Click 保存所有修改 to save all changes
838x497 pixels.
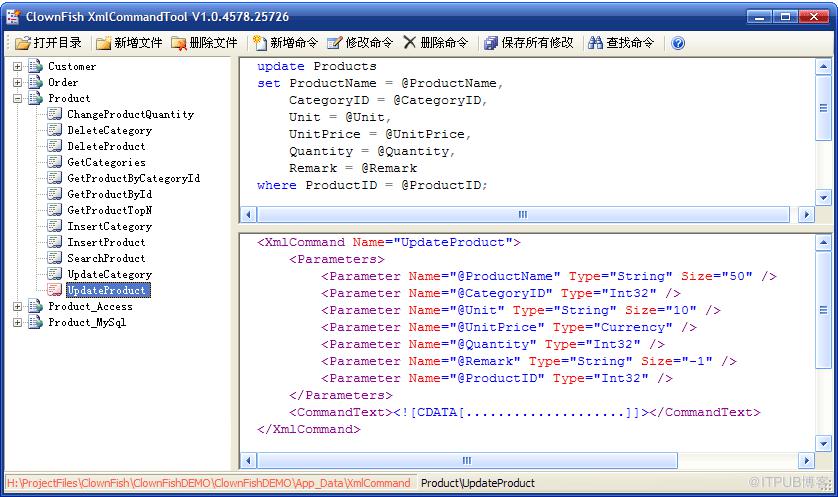click(529, 43)
